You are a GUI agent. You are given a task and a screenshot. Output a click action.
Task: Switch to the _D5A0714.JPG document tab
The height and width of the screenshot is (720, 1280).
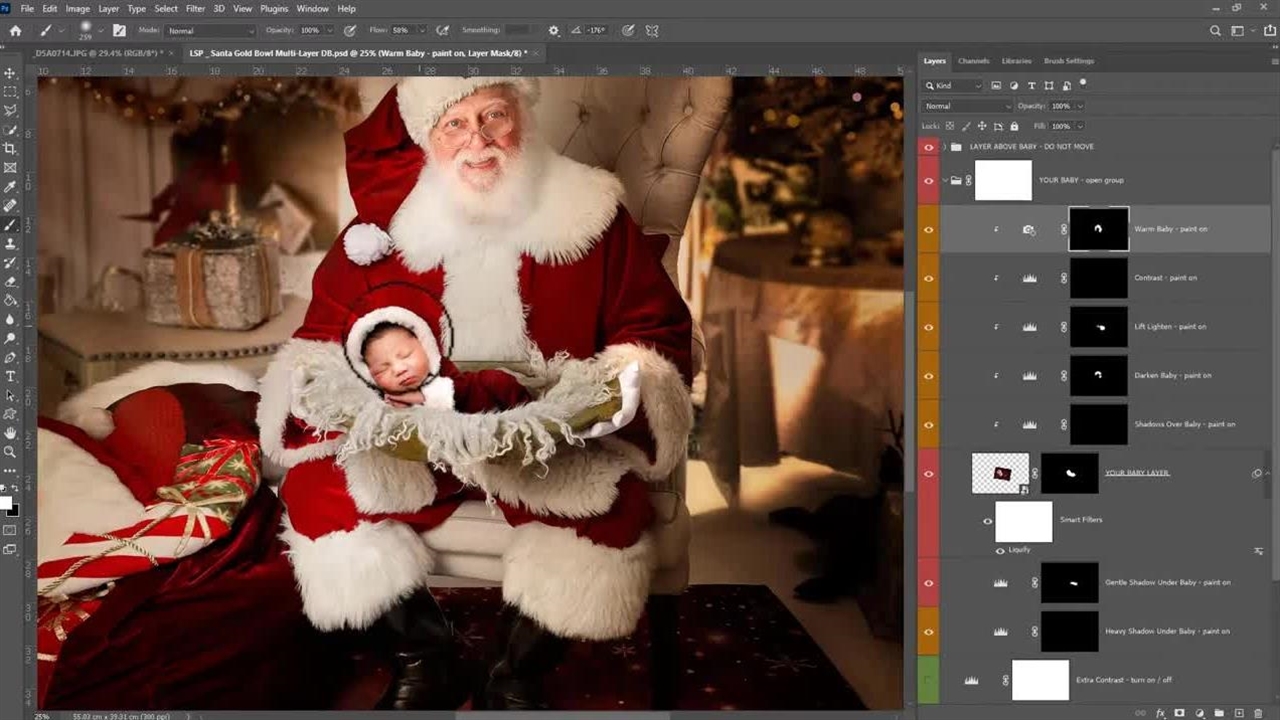[97, 53]
